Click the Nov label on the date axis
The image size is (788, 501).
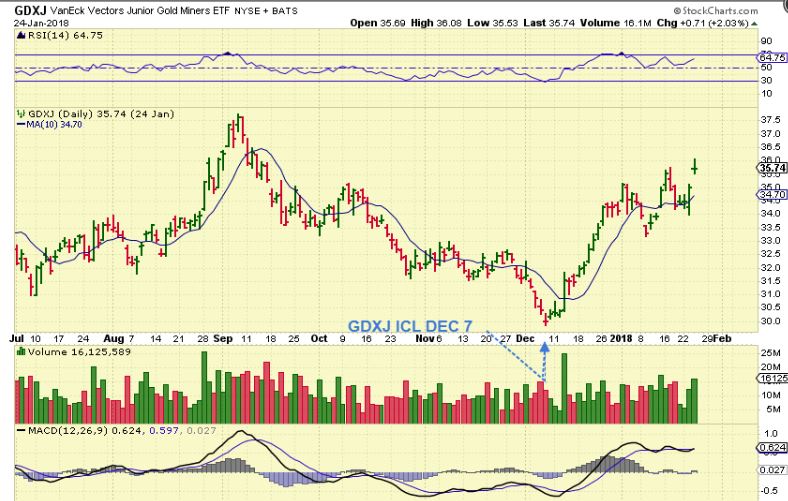(425, 339)
